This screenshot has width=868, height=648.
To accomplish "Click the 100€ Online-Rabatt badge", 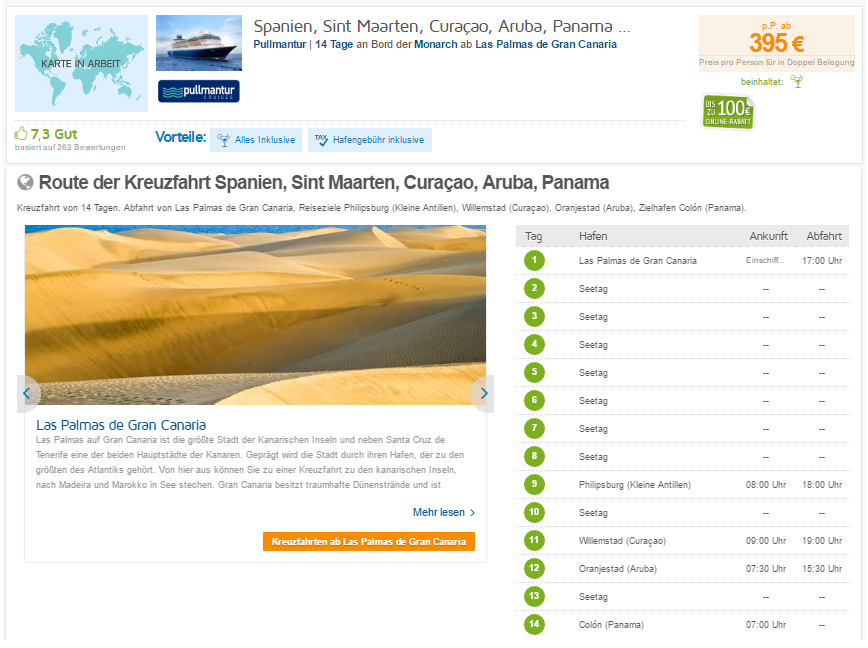I will [728, 112].
